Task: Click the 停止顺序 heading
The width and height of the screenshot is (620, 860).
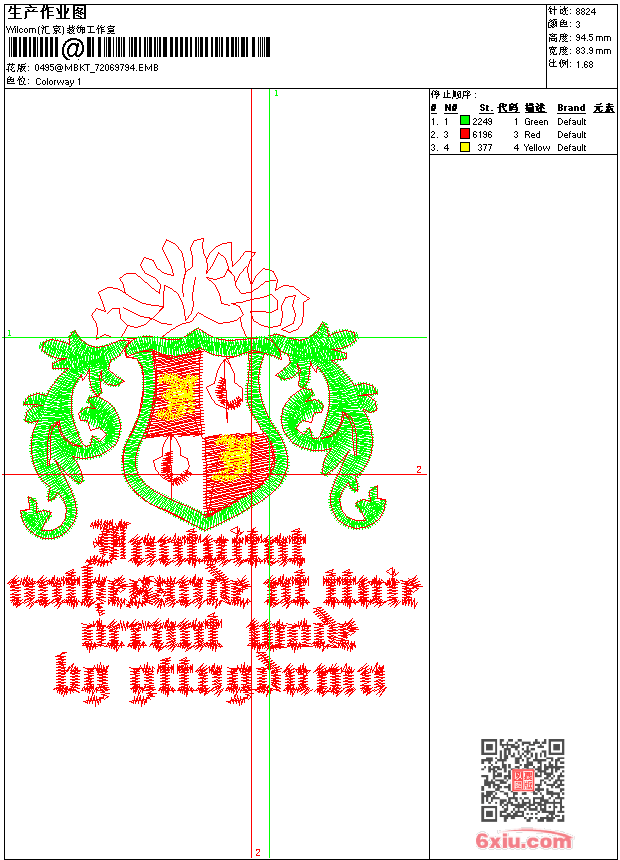Action: click(453, 95)
